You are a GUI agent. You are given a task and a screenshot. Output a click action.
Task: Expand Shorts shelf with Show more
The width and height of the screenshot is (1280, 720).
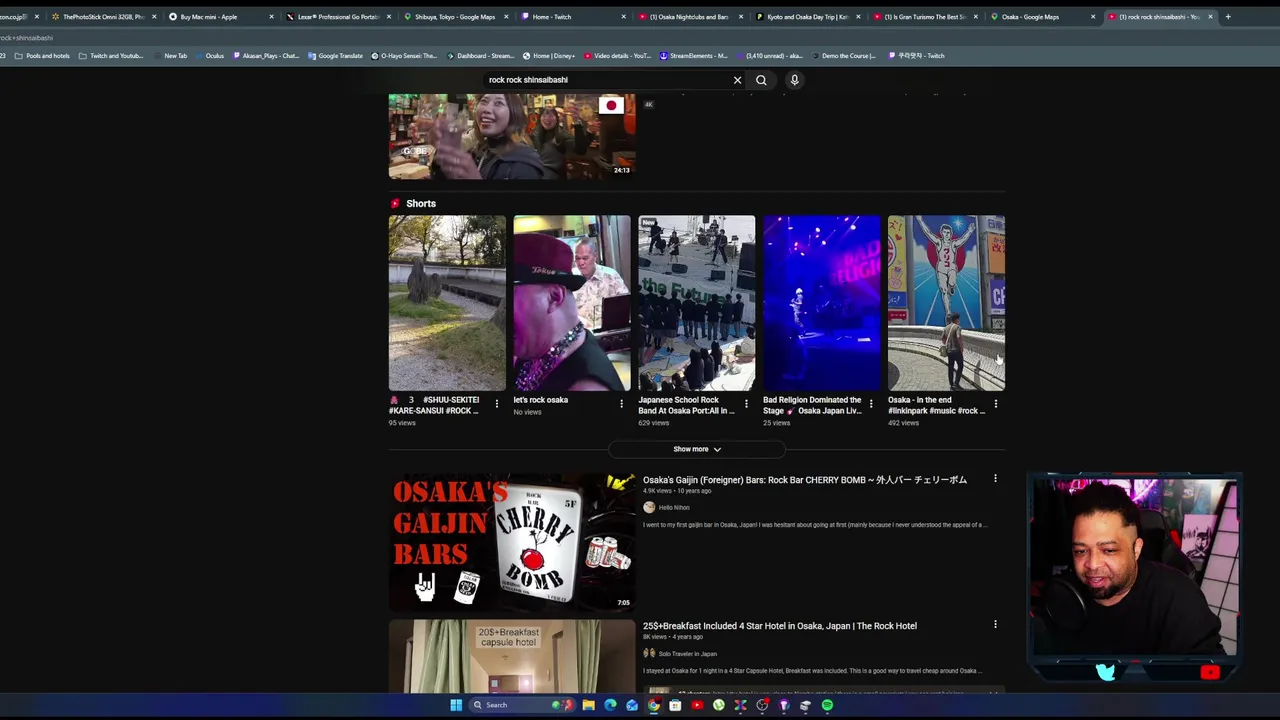coord(697,449)
